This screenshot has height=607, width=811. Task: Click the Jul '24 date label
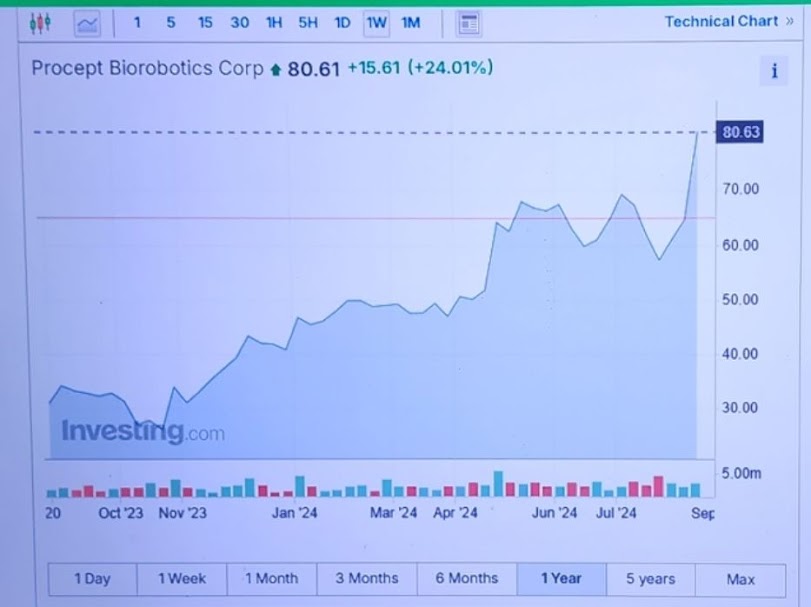[616, 513]
